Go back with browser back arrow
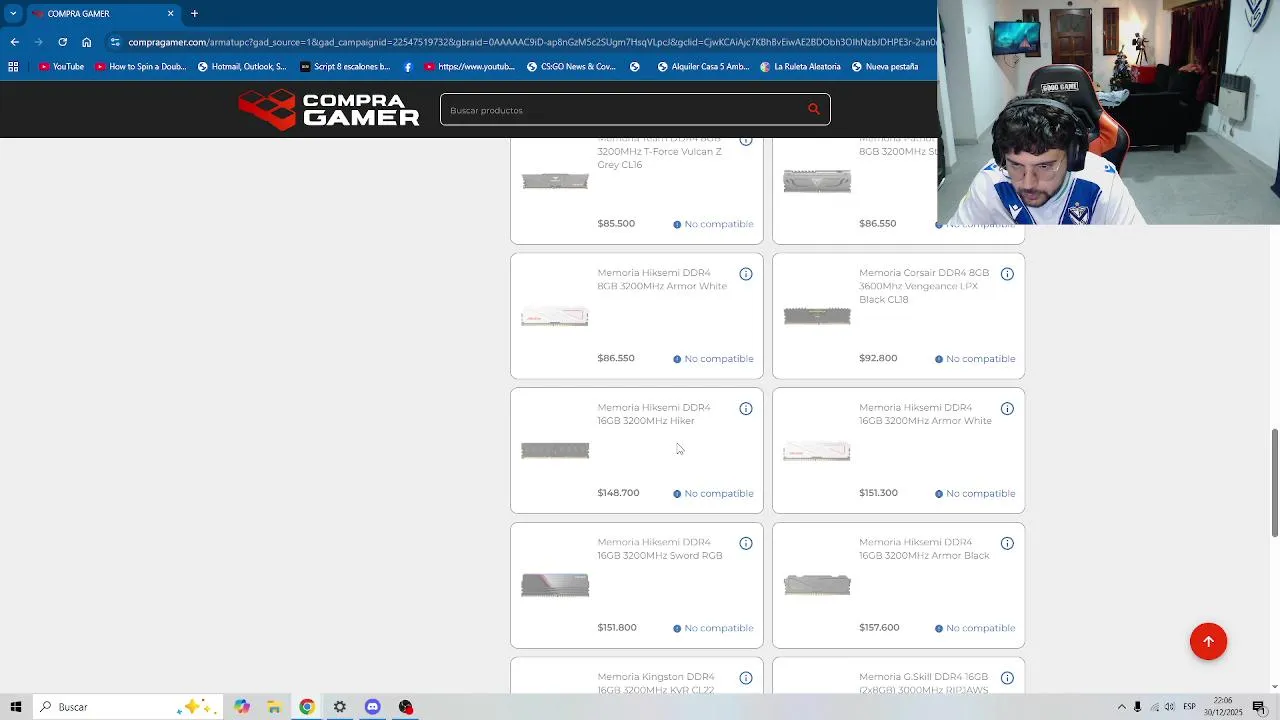The image size is (1280, 720). pos(14,42)
